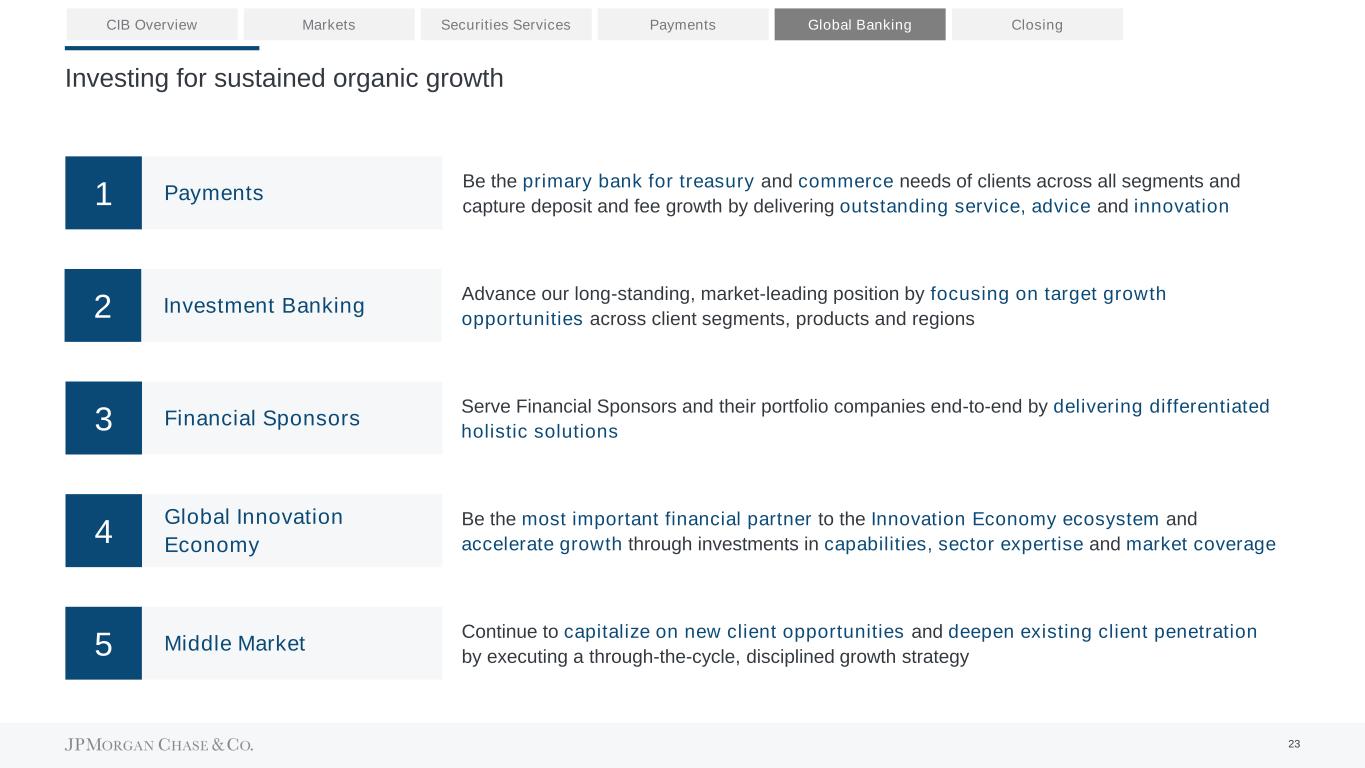Jump to the Closing tab

(x=1037, y=24)
